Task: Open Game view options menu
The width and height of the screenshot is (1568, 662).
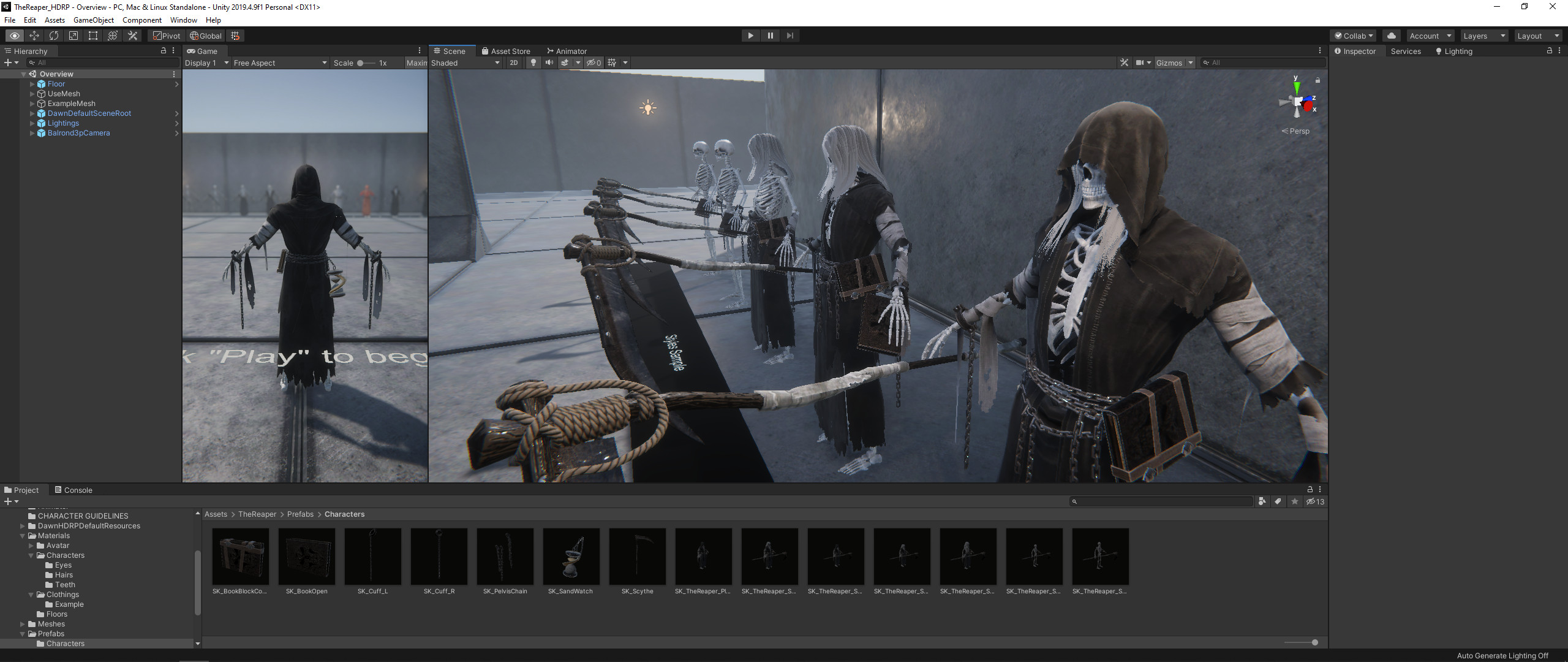Action: coord(420,51)
